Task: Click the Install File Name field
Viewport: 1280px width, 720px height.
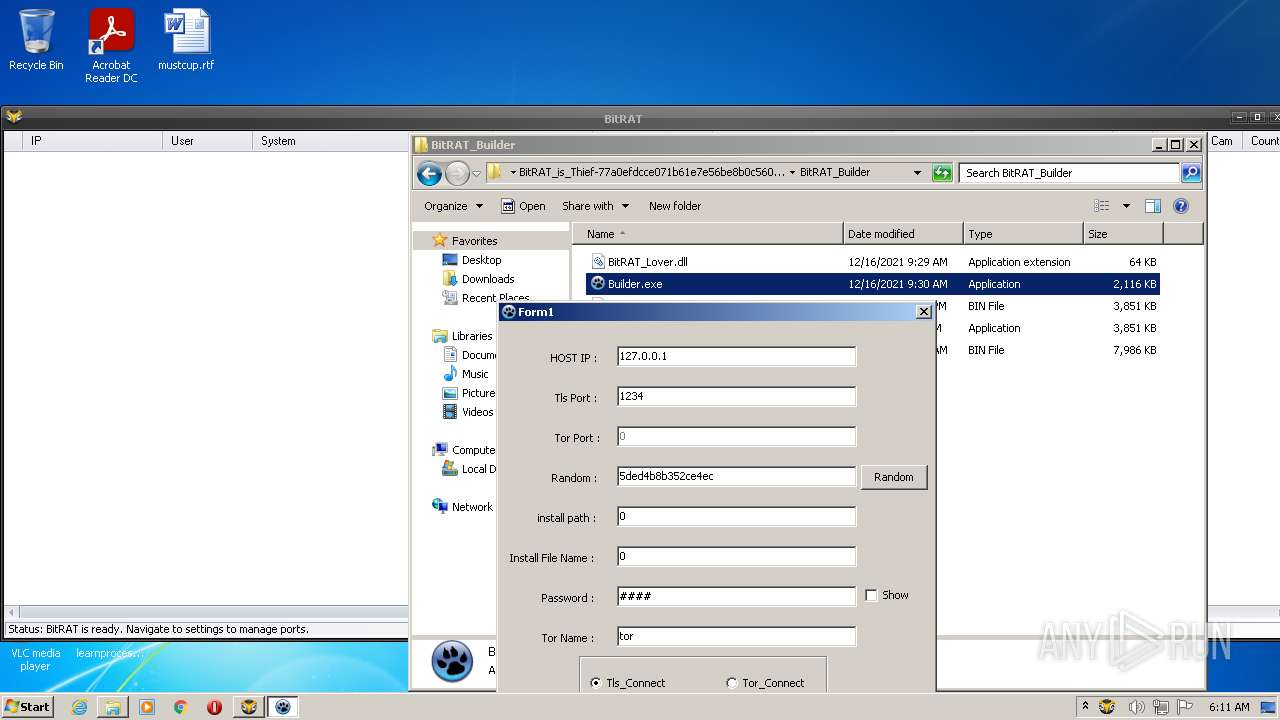Action: [737, 556]
